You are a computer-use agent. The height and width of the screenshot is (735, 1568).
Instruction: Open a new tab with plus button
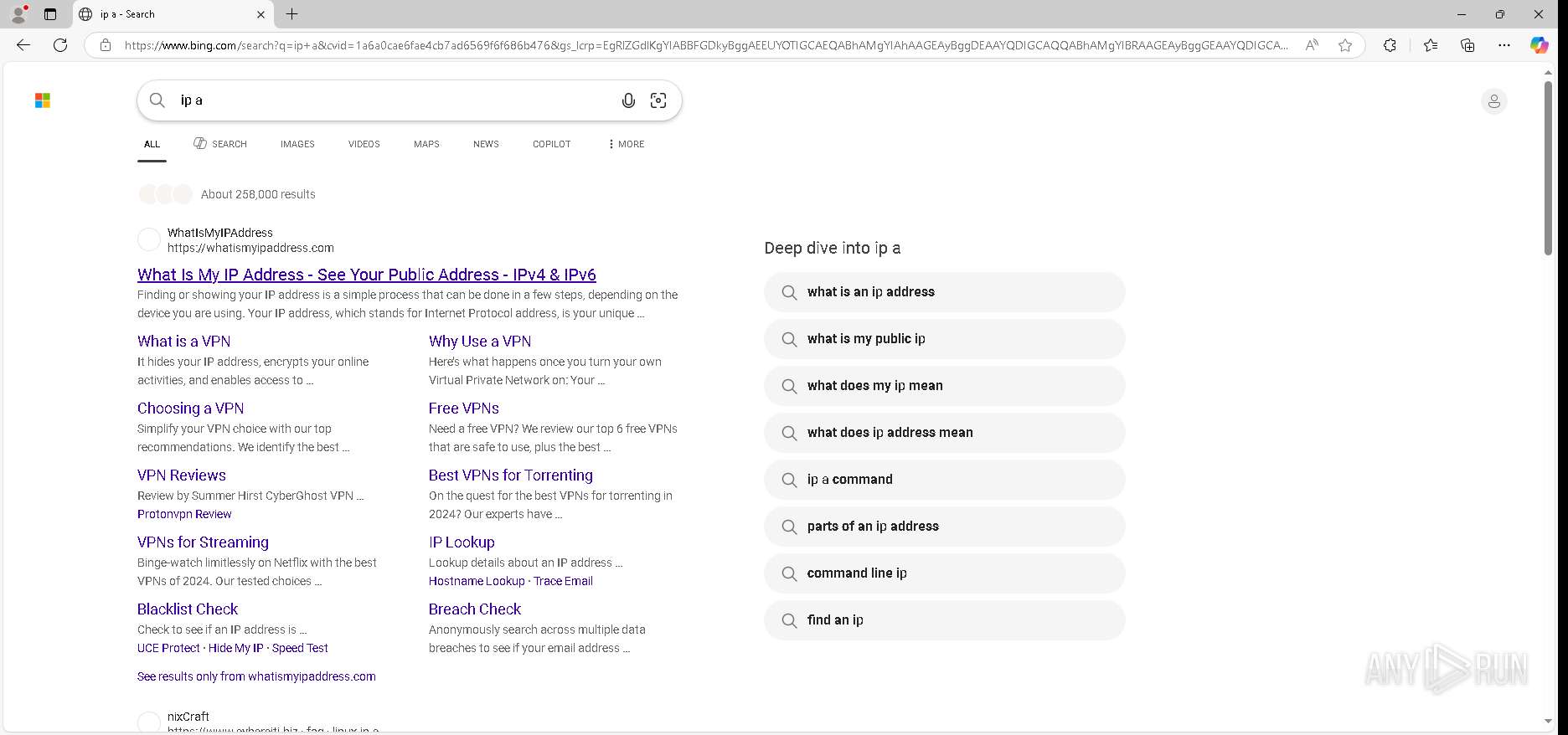click(291, 14)
